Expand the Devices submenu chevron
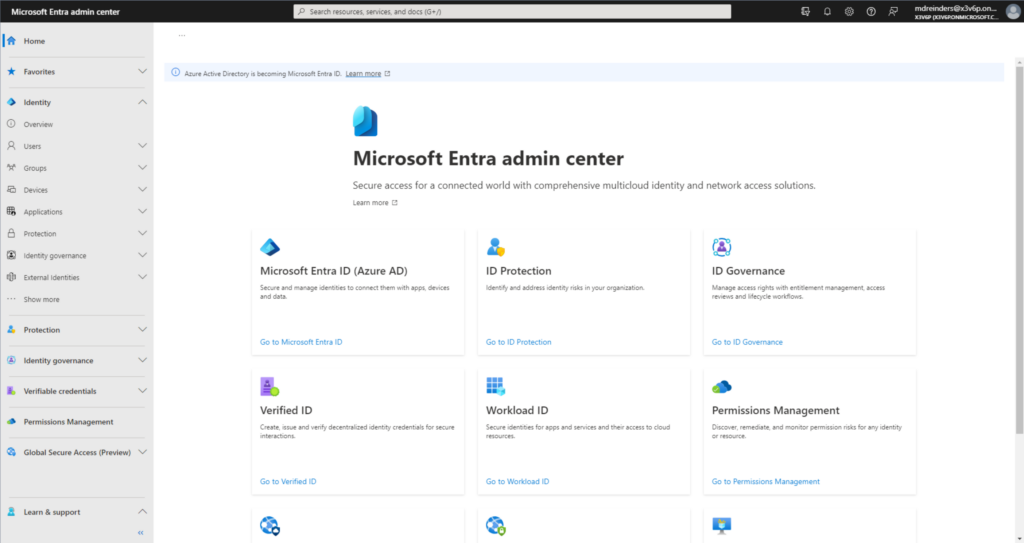 point(142,189)
